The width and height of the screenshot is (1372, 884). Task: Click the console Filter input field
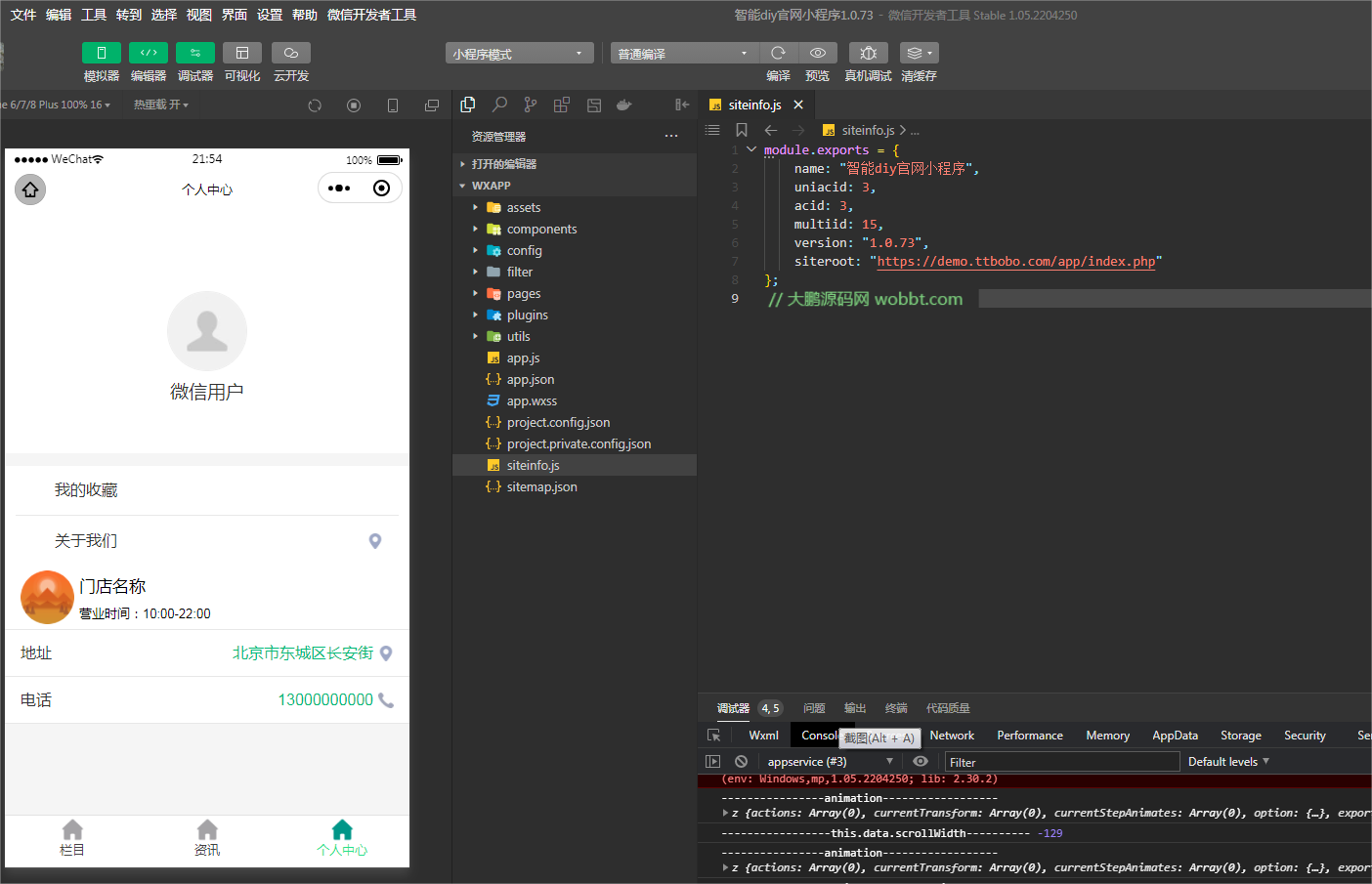pyautogui.click(x=1062, y=761)
